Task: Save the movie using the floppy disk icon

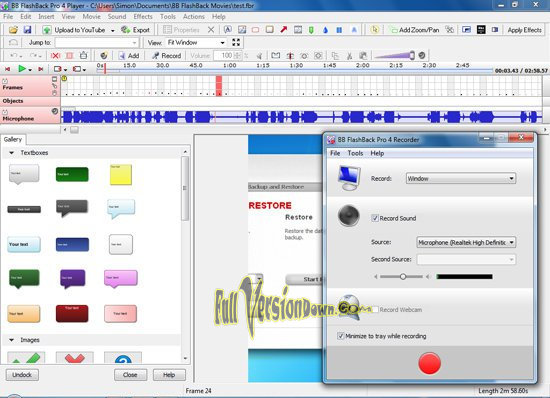Action: [x=27, y=30]
